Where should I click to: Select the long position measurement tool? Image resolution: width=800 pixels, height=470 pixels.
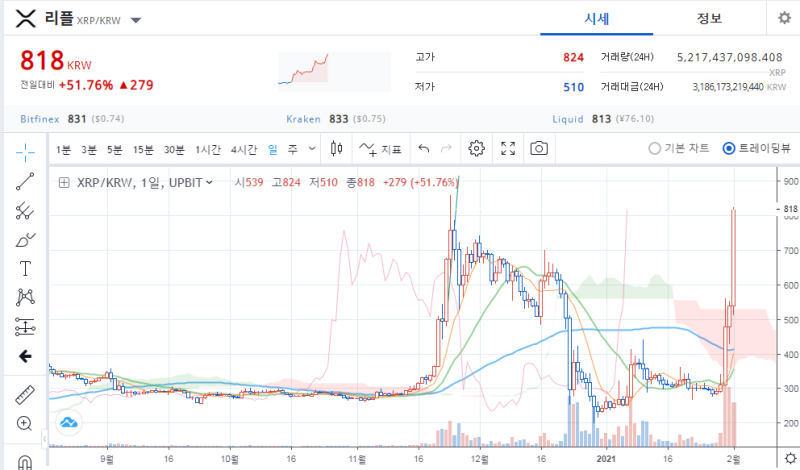[25, 327]
